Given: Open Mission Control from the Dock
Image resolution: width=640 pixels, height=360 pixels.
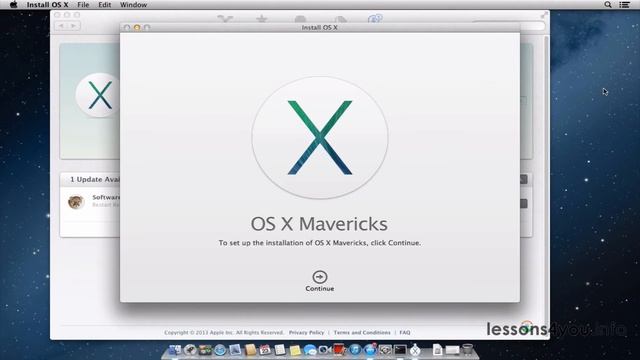Looking at the screenshot, I should [205, 350].
